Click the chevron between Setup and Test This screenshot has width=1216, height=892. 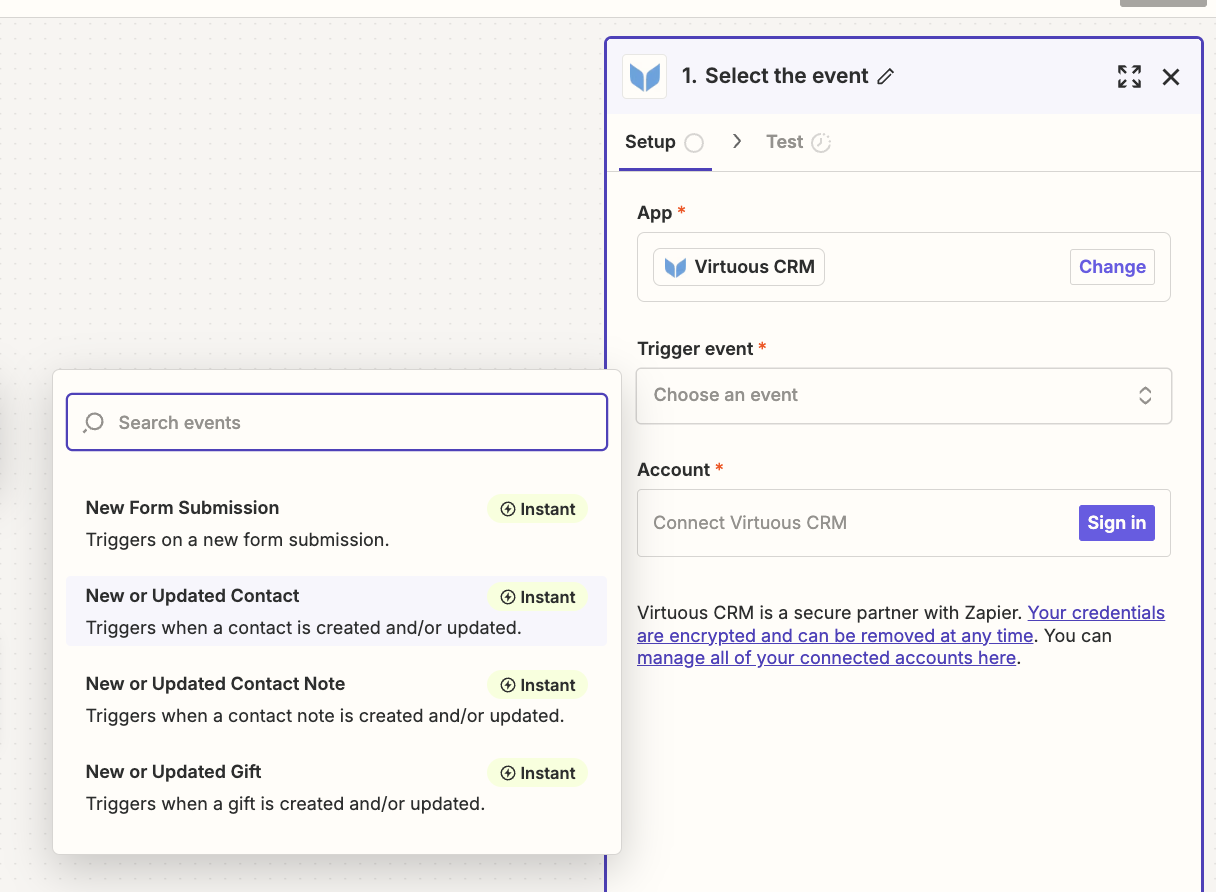pyautogui.click(x=737, y=142)
